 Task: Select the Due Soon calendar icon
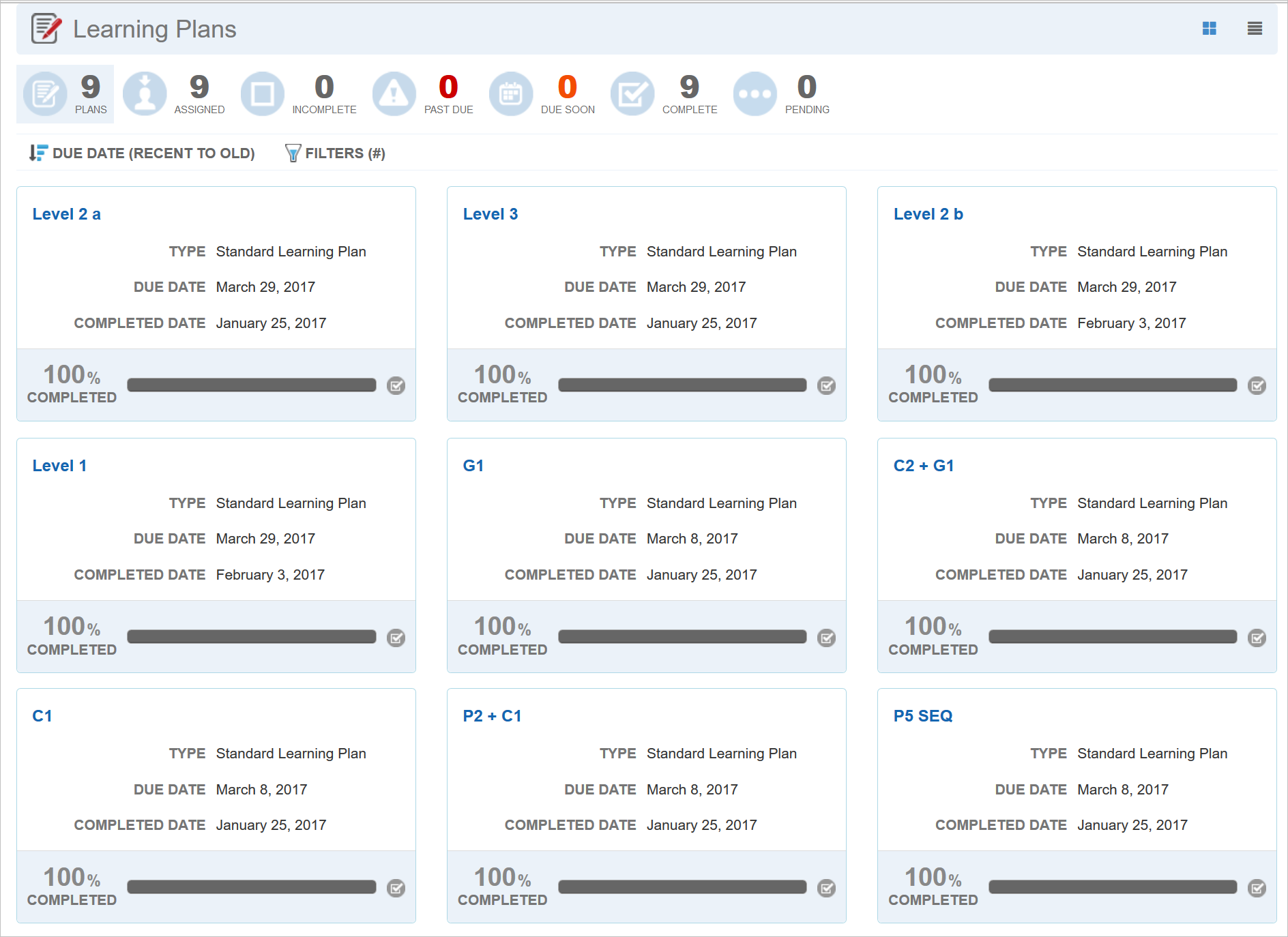point(511,94)
